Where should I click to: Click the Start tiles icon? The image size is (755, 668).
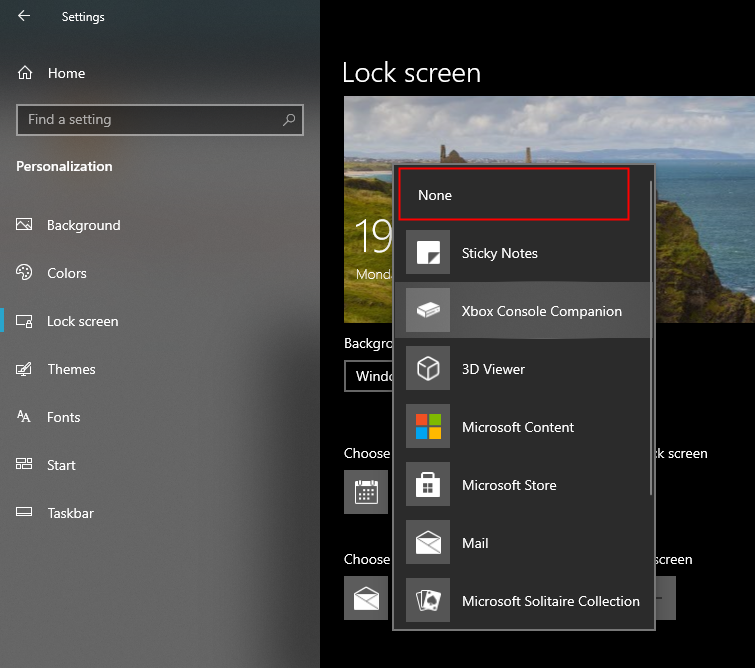tap(24, 464)
